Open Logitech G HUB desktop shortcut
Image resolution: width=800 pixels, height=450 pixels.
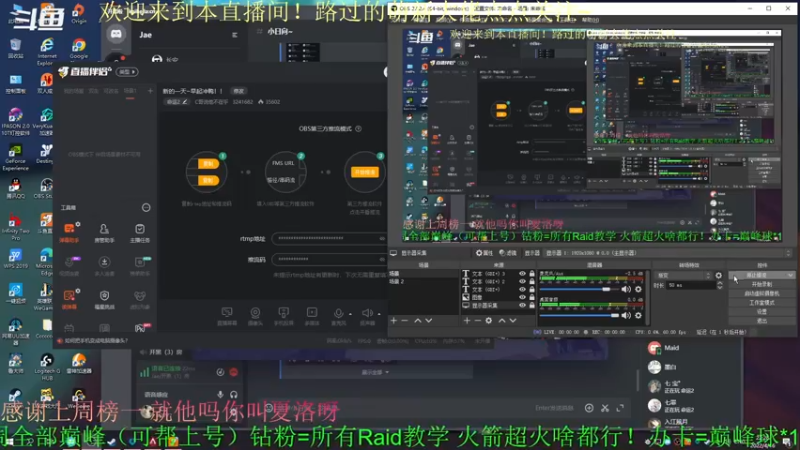tap(46, 367)
